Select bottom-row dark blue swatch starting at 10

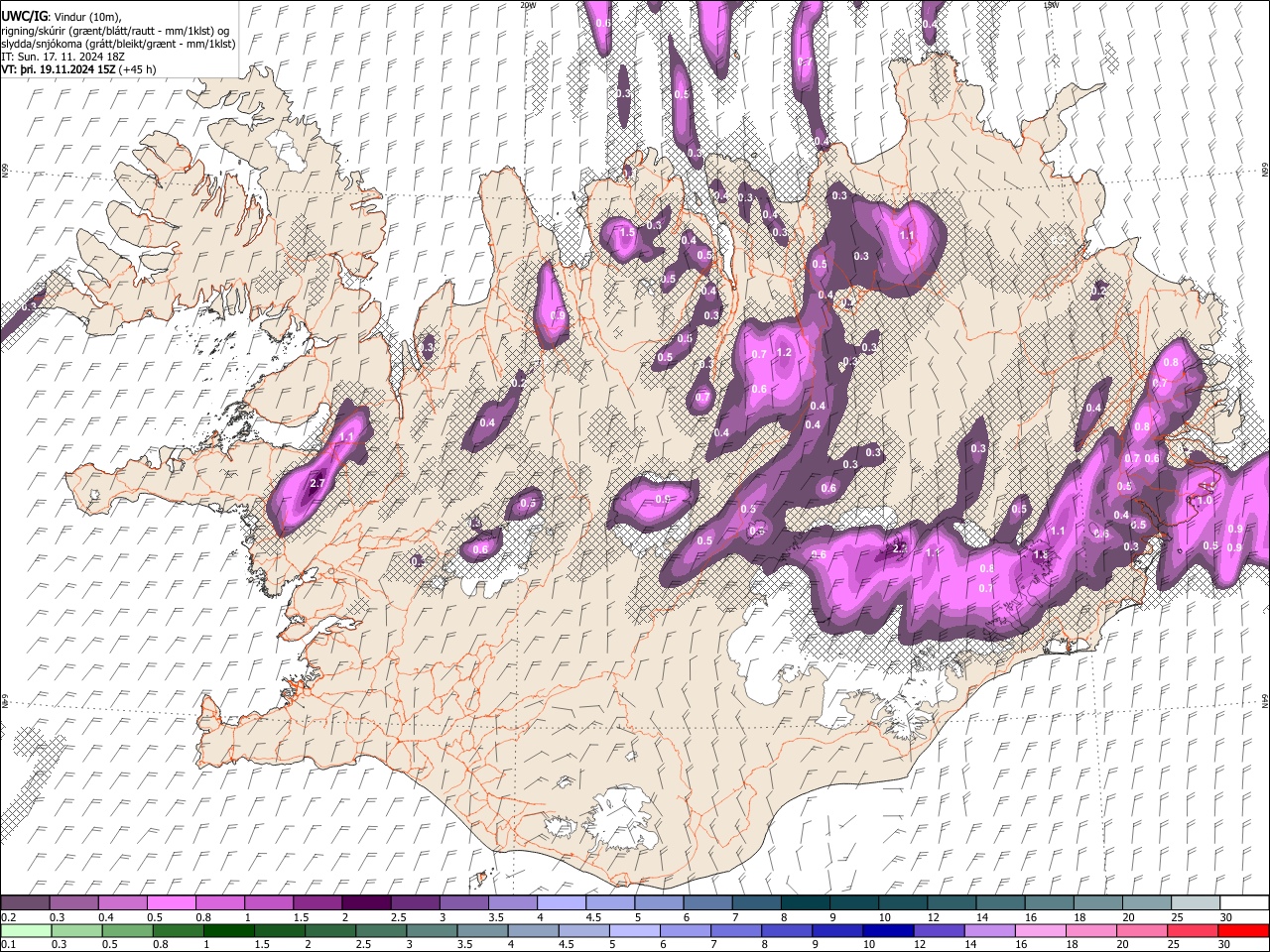888,930
